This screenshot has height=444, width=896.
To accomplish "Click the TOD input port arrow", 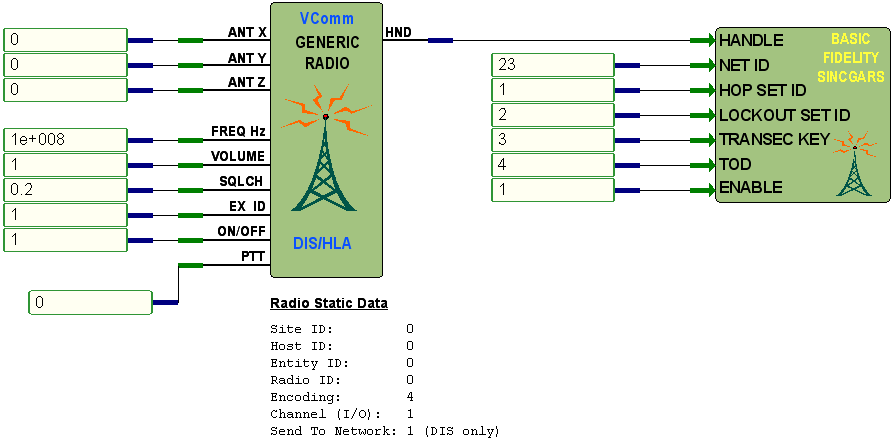I will coord(703,165).
